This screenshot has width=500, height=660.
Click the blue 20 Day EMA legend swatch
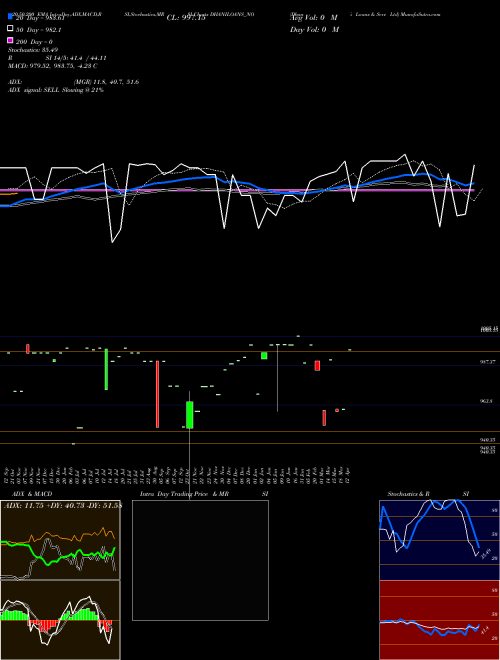click(x=10, y=17)
